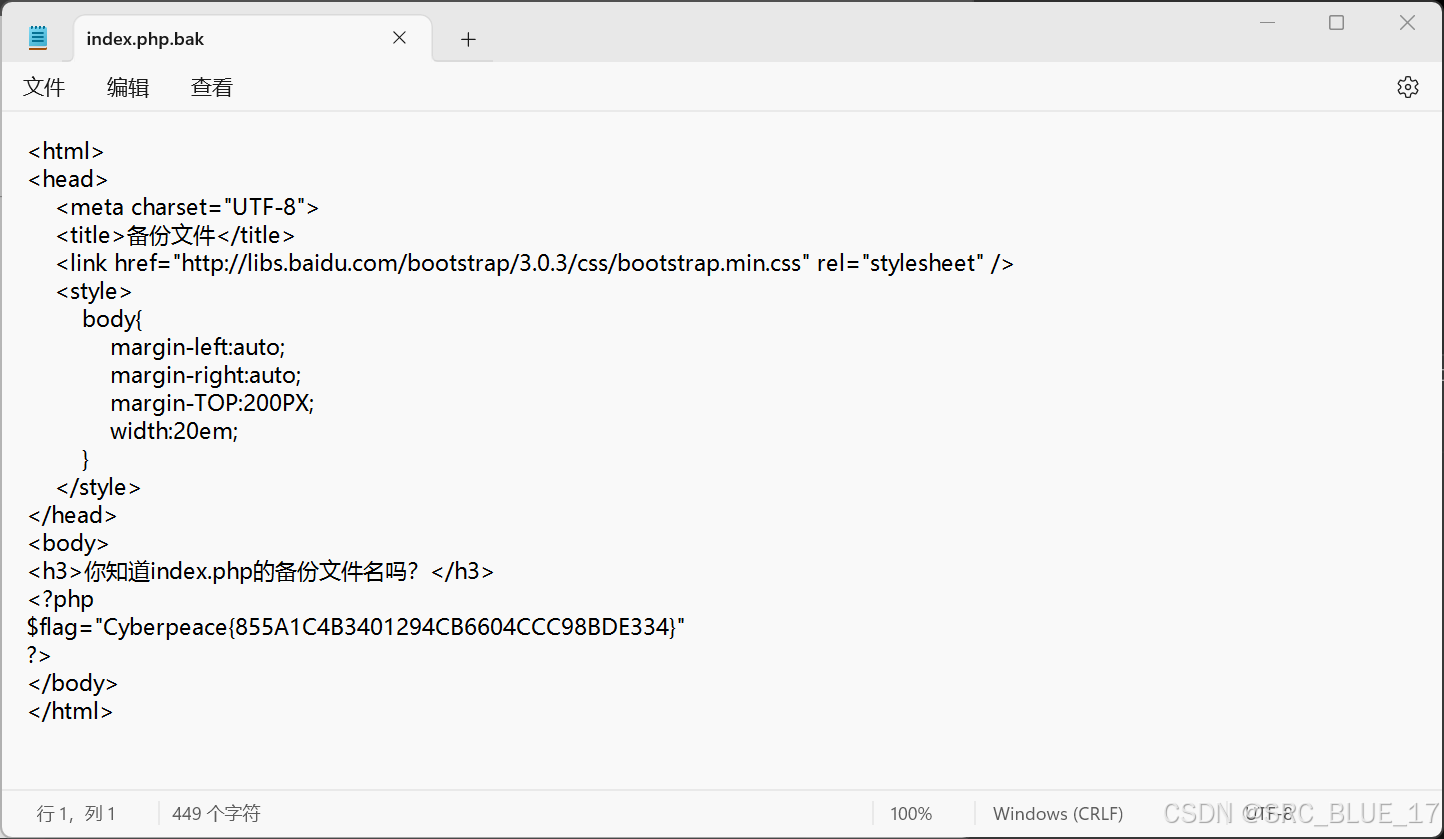Open the 编辑 menu
Image resolution: width=1444 pixels, height=839 pixels.
127,87
